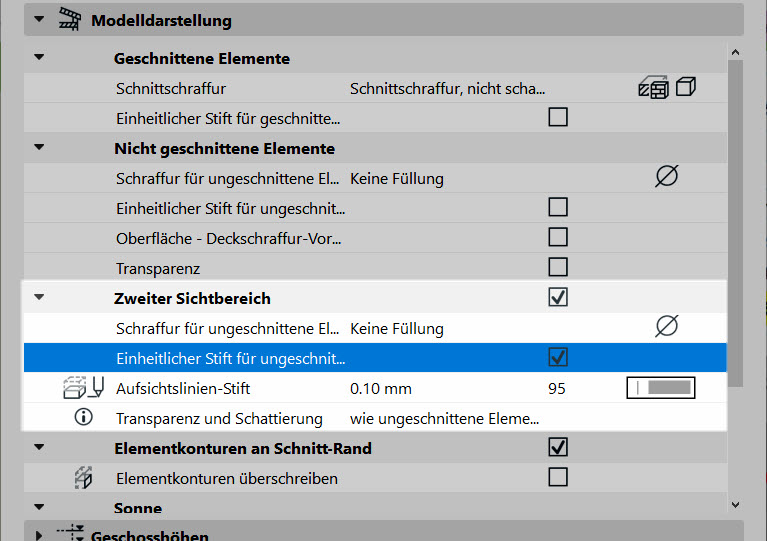Screen dimensions: 767x541
Task: Enable Einheitlicher Stift für geschnittene Elemente
Action: (558, 117)
